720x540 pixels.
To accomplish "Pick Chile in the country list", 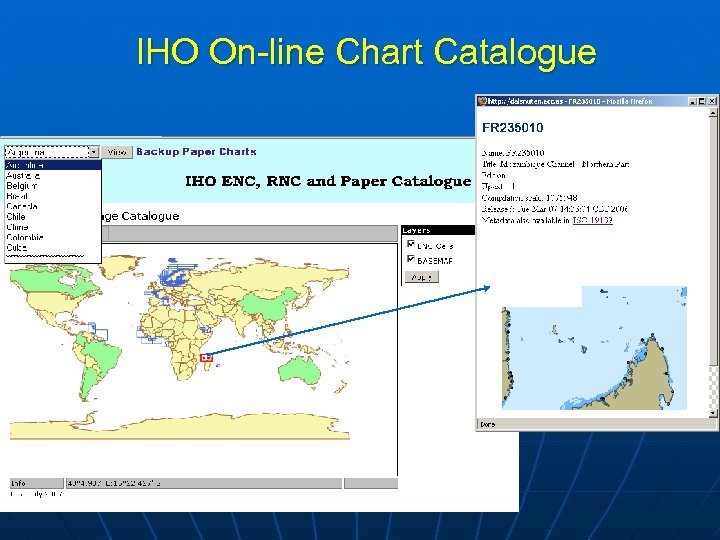I will click(53, 217).
